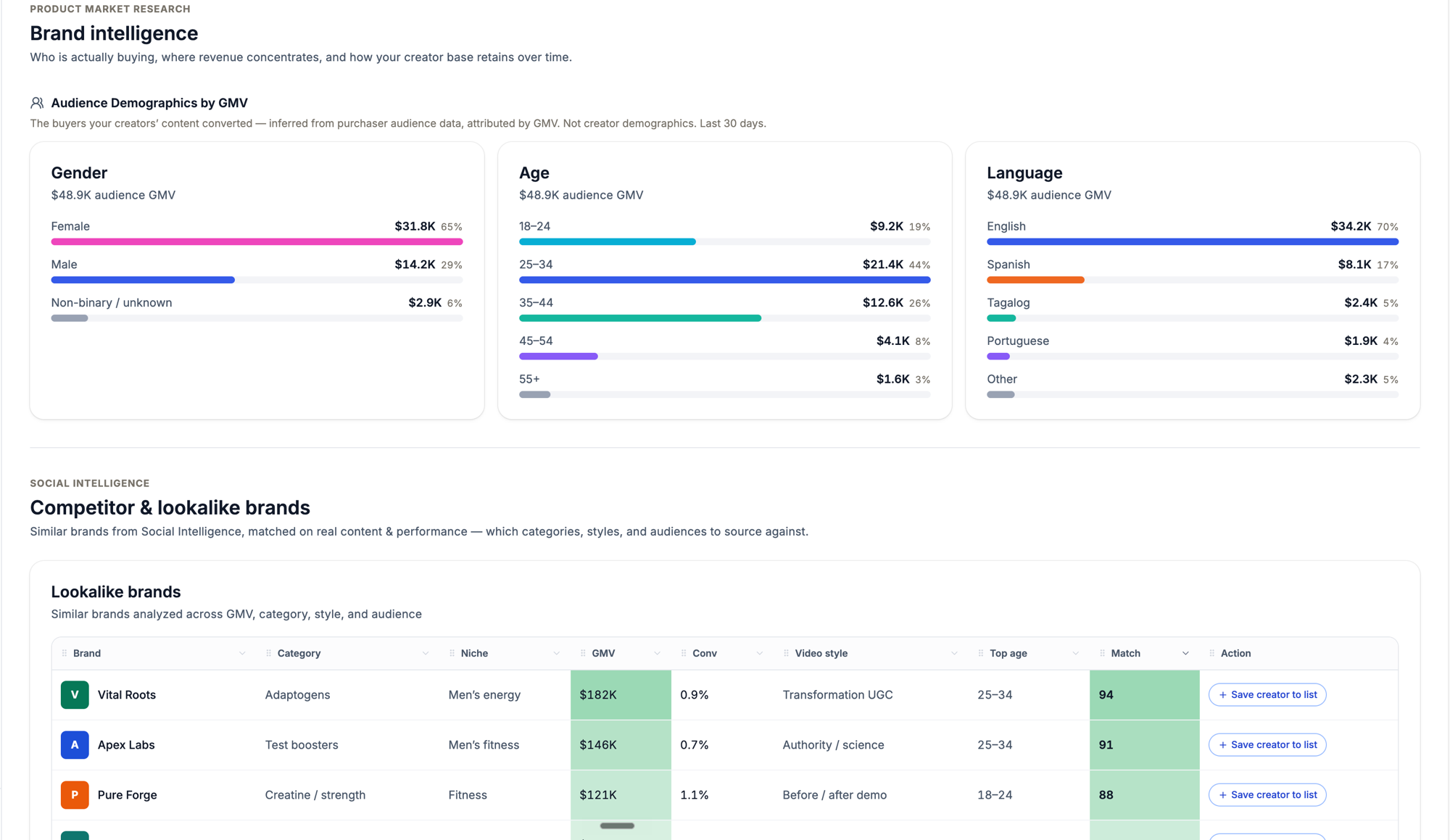This screenshot has width=1450, height=840.
Task: Click the Tagalog language label
Action: [1008, 302]
